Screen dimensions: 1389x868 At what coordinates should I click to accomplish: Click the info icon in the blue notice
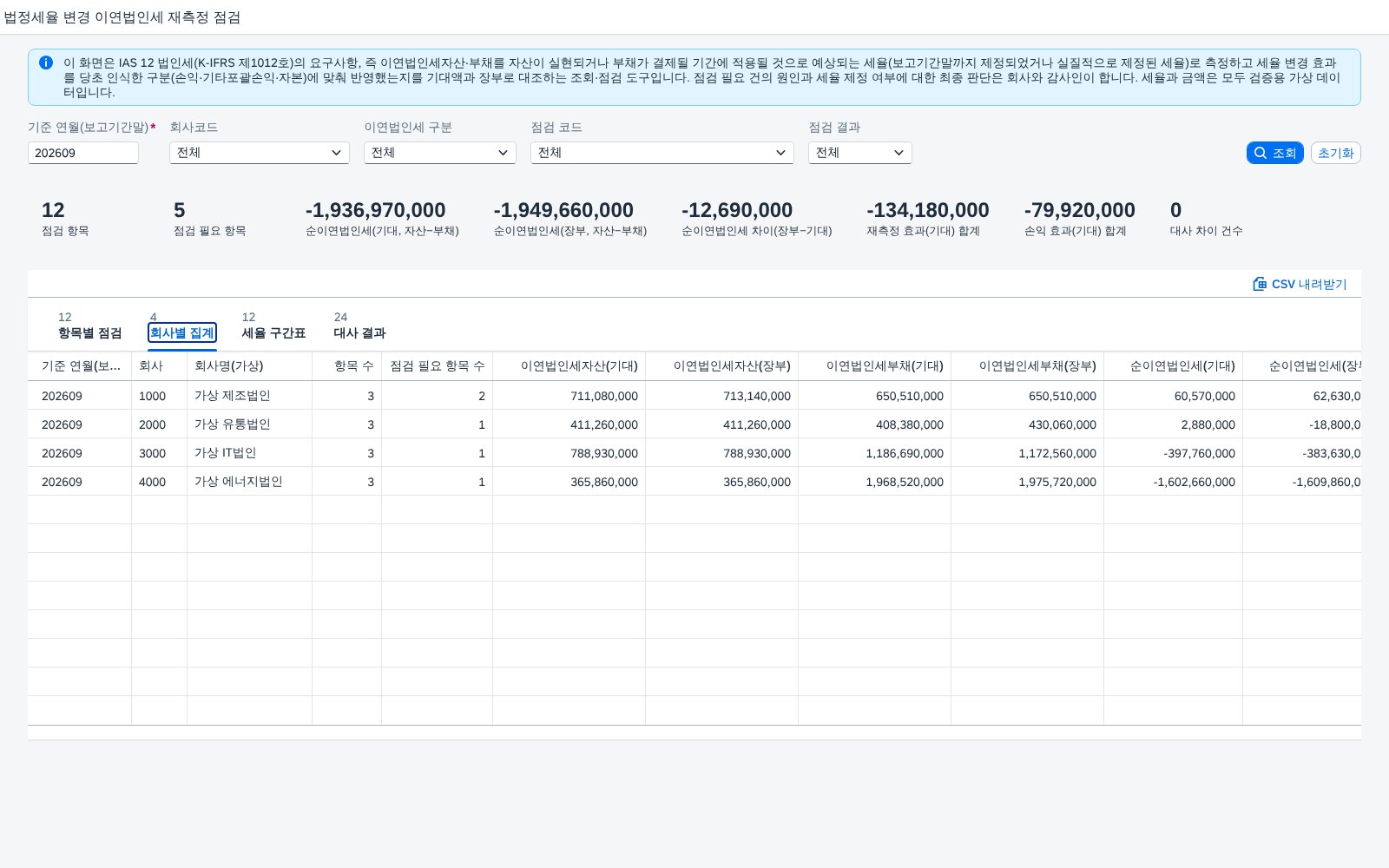click(x=46, y=62)
